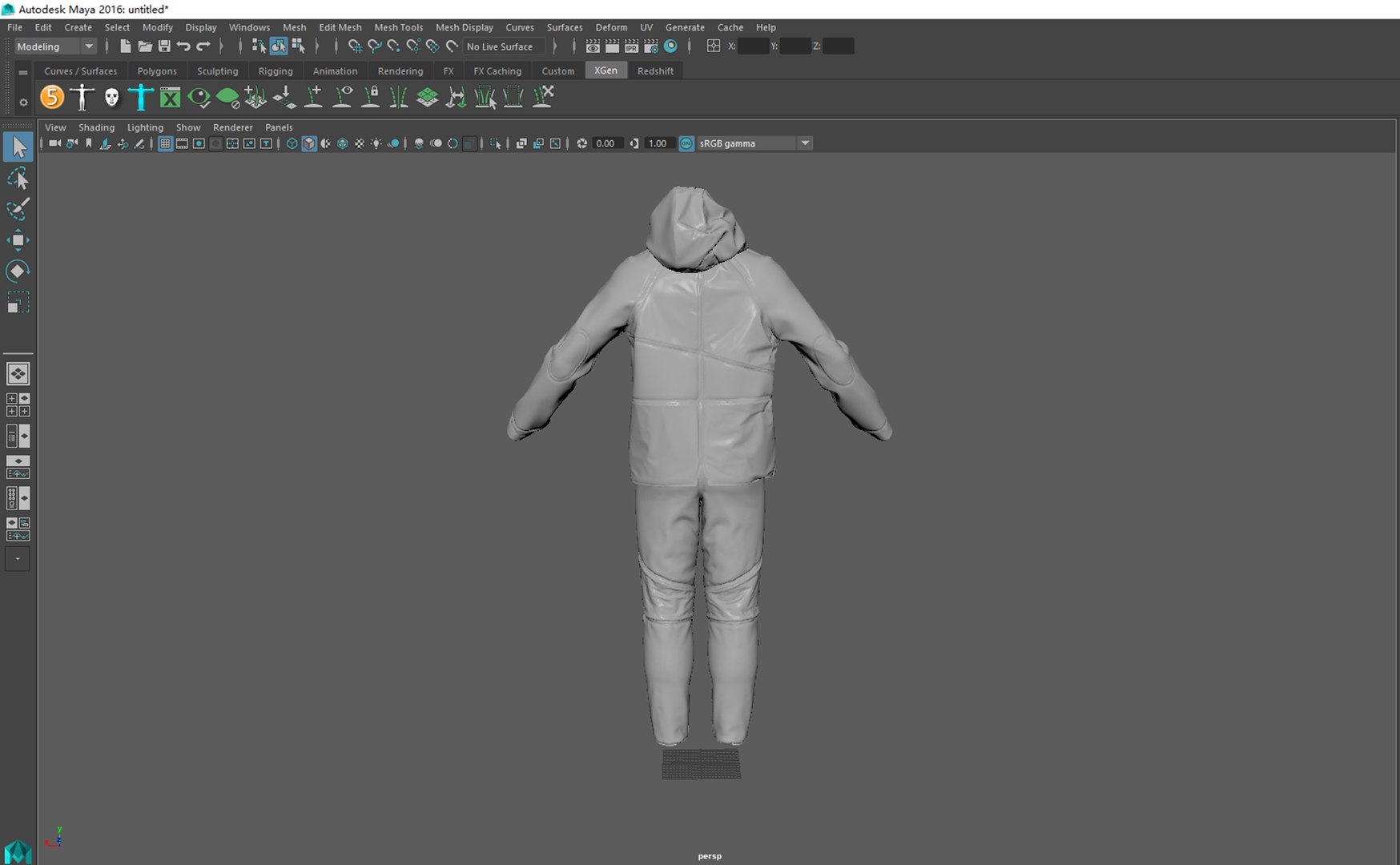The image size is (1400, 865).
Task: Create a new scene file
Action: pyautogui.click(x=125, y=46)
